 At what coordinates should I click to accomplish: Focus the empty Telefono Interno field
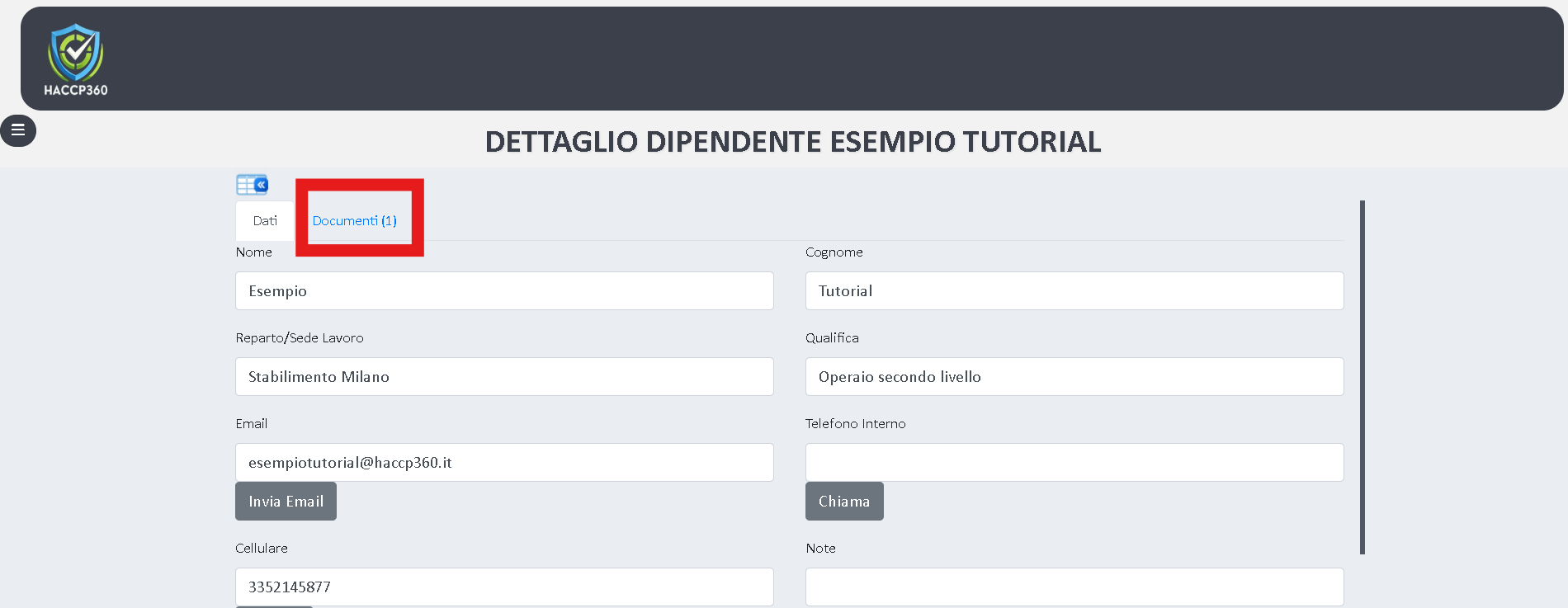pos(1074,463)
